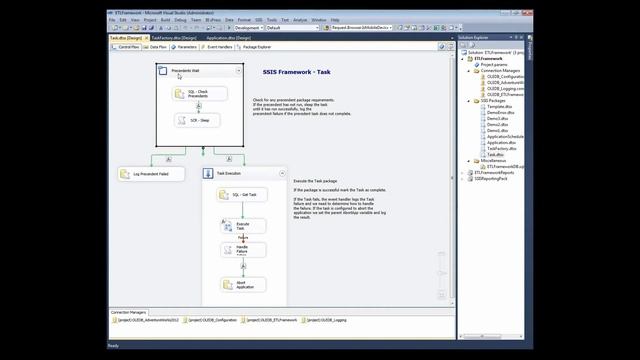640x360 pixels.
Task: Select TaskFactory.dtsx in Solution Explorer
Action: pyautogui.click(x=502, y=149)
